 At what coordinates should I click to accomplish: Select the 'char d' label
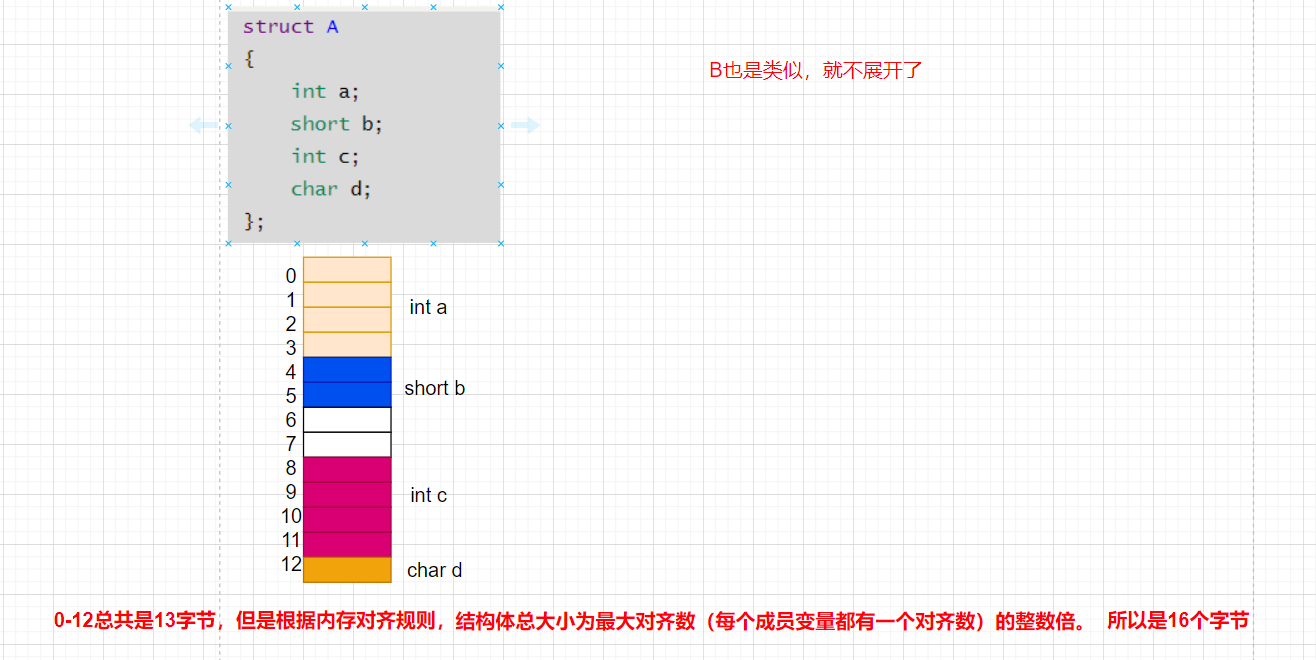click(435, 570)
